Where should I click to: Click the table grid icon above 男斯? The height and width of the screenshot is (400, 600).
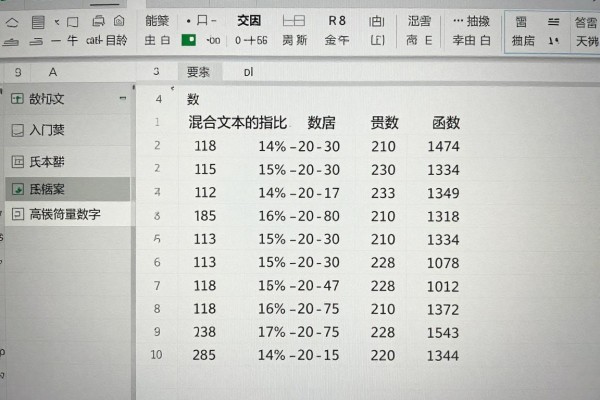click(293, 21)
